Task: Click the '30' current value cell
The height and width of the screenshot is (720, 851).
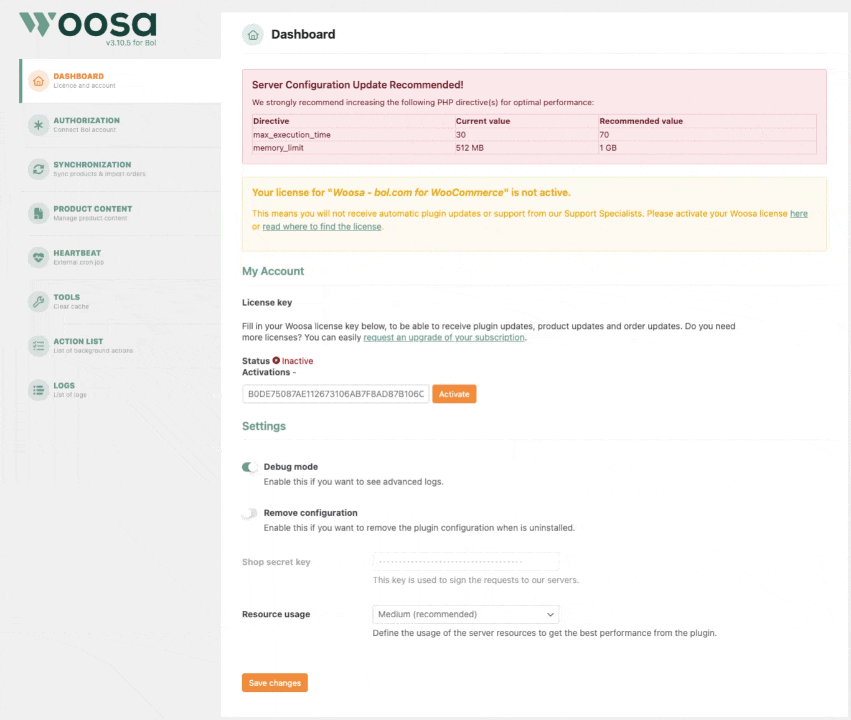Action: point(526,135)
